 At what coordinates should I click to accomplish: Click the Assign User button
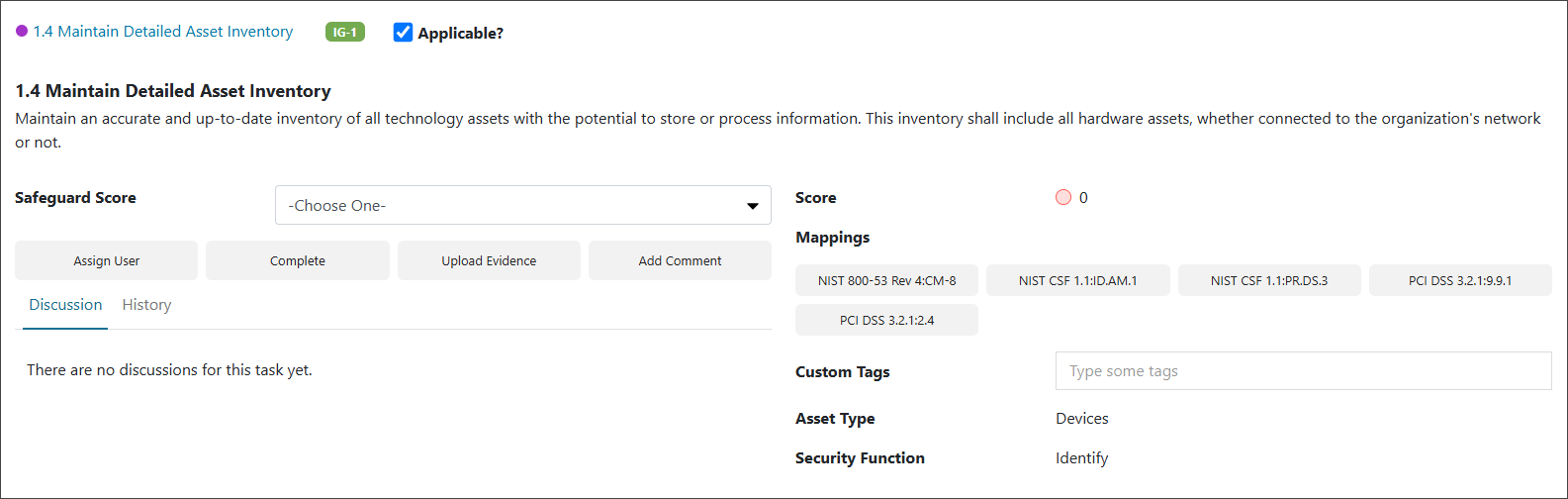pos(107,260)
